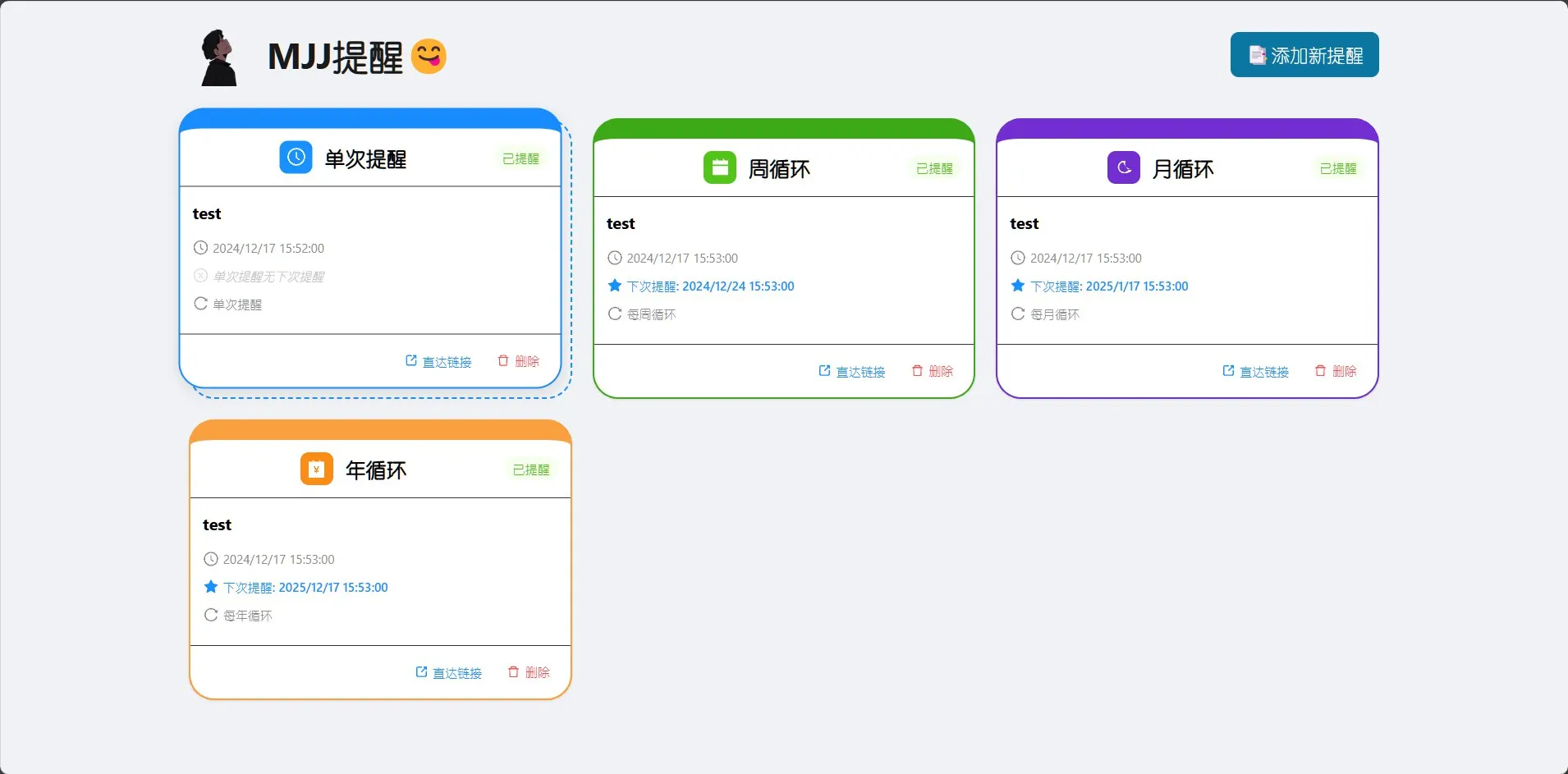1568x774 pixels.
Task: Open 直达链接 on the 年循环 card
Action: tap(449, 672)
